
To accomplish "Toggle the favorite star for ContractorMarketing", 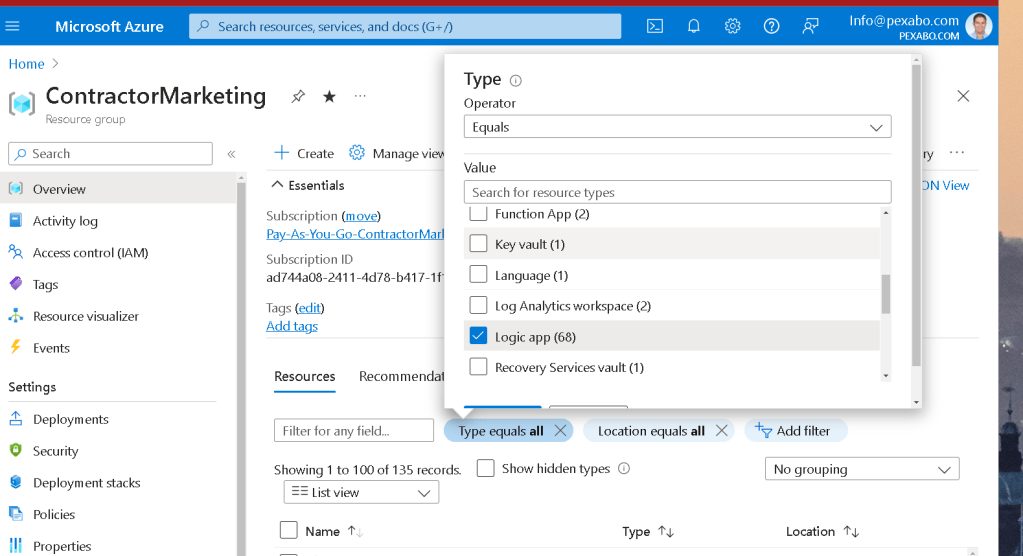I will (x=329, y=97).
